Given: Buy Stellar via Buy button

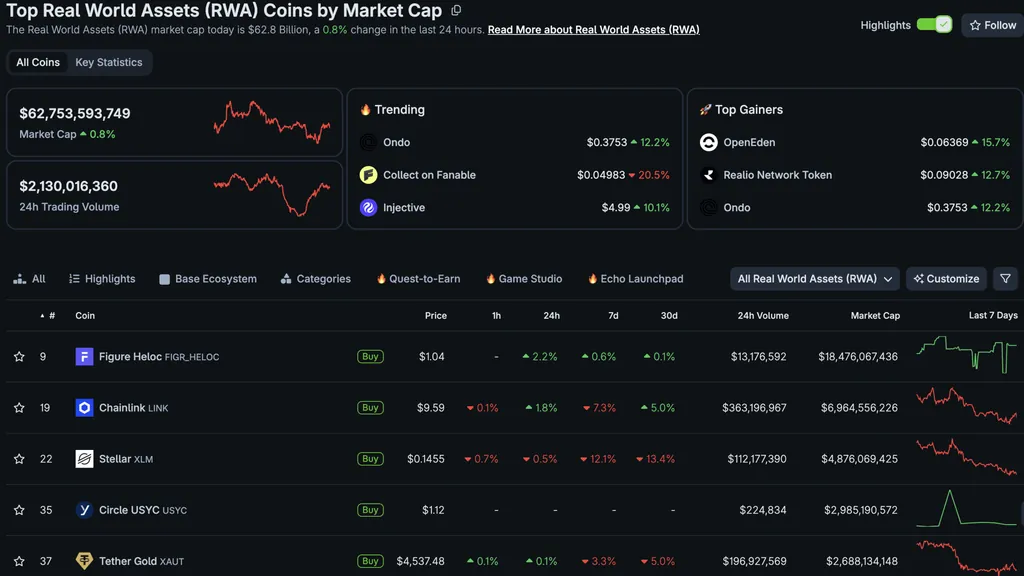Looking at the screenshot, I should click(x=370, y=459).
